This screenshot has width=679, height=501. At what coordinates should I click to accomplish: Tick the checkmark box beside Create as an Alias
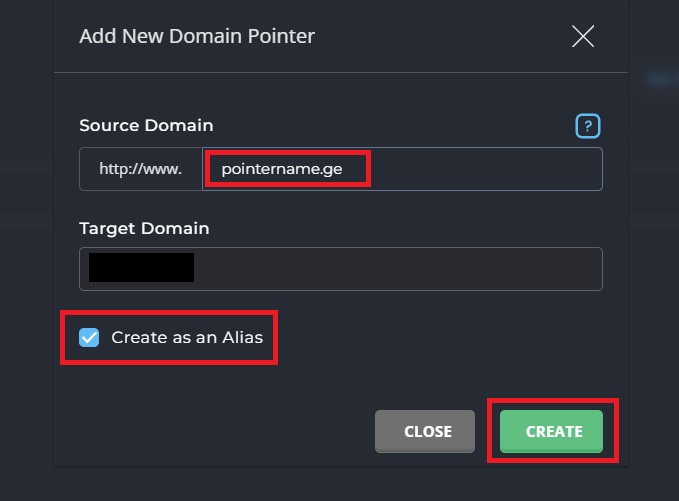pos(89,337)
